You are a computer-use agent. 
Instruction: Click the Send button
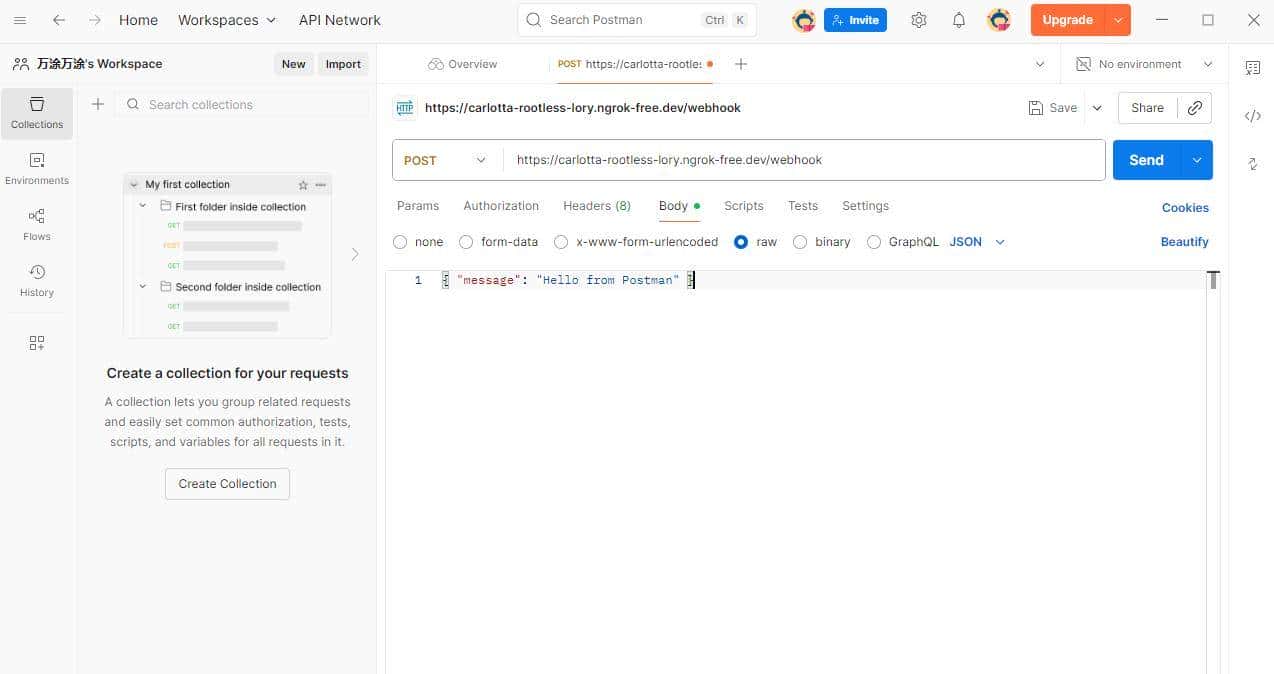click(1146, 160)
